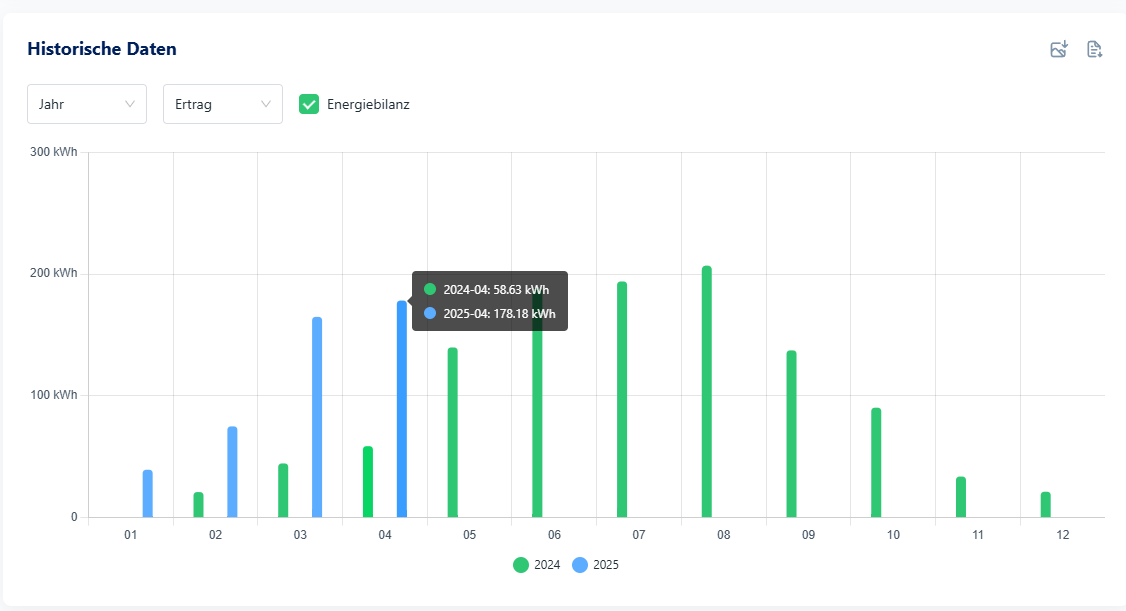Click the 2024 September bar

tap(791, 434)
